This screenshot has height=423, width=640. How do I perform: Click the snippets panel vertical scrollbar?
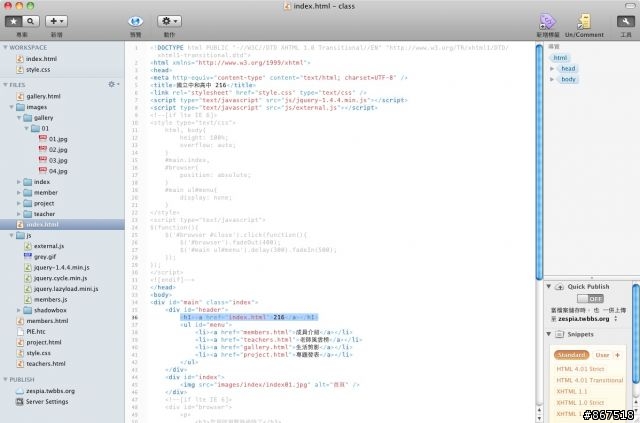tap(636, 334)
